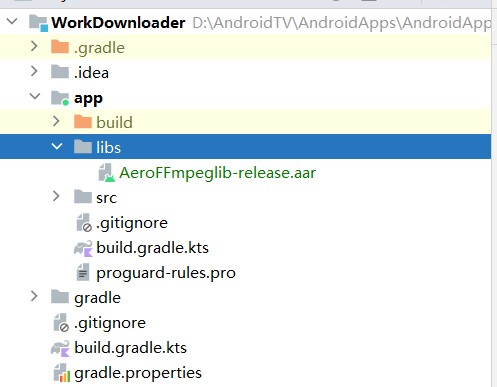This screenshot has height=387, width=497.
Task: Open gradle.properties file
Action: click(138, 373)
